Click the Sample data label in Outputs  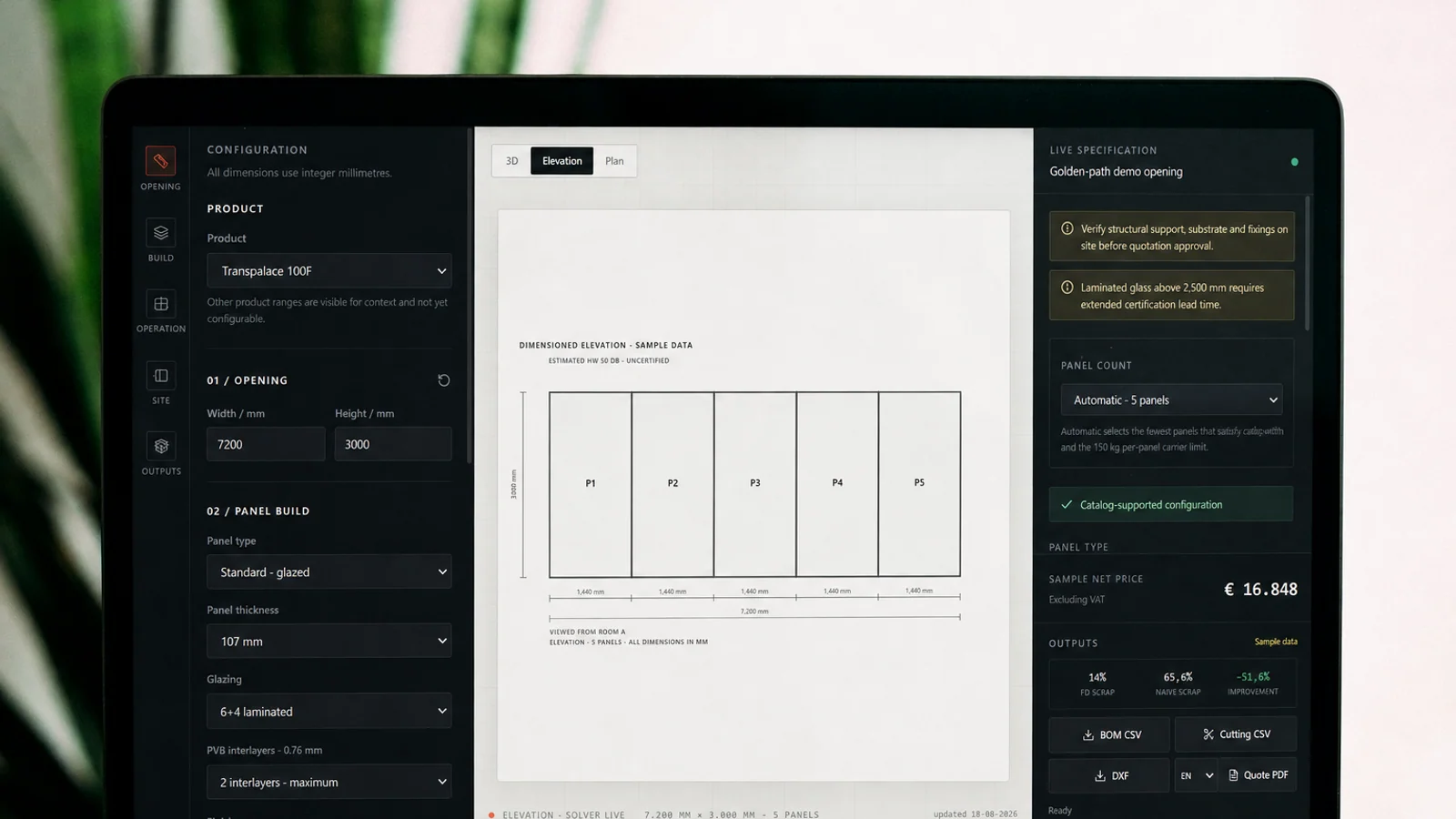click(1276, 642)
